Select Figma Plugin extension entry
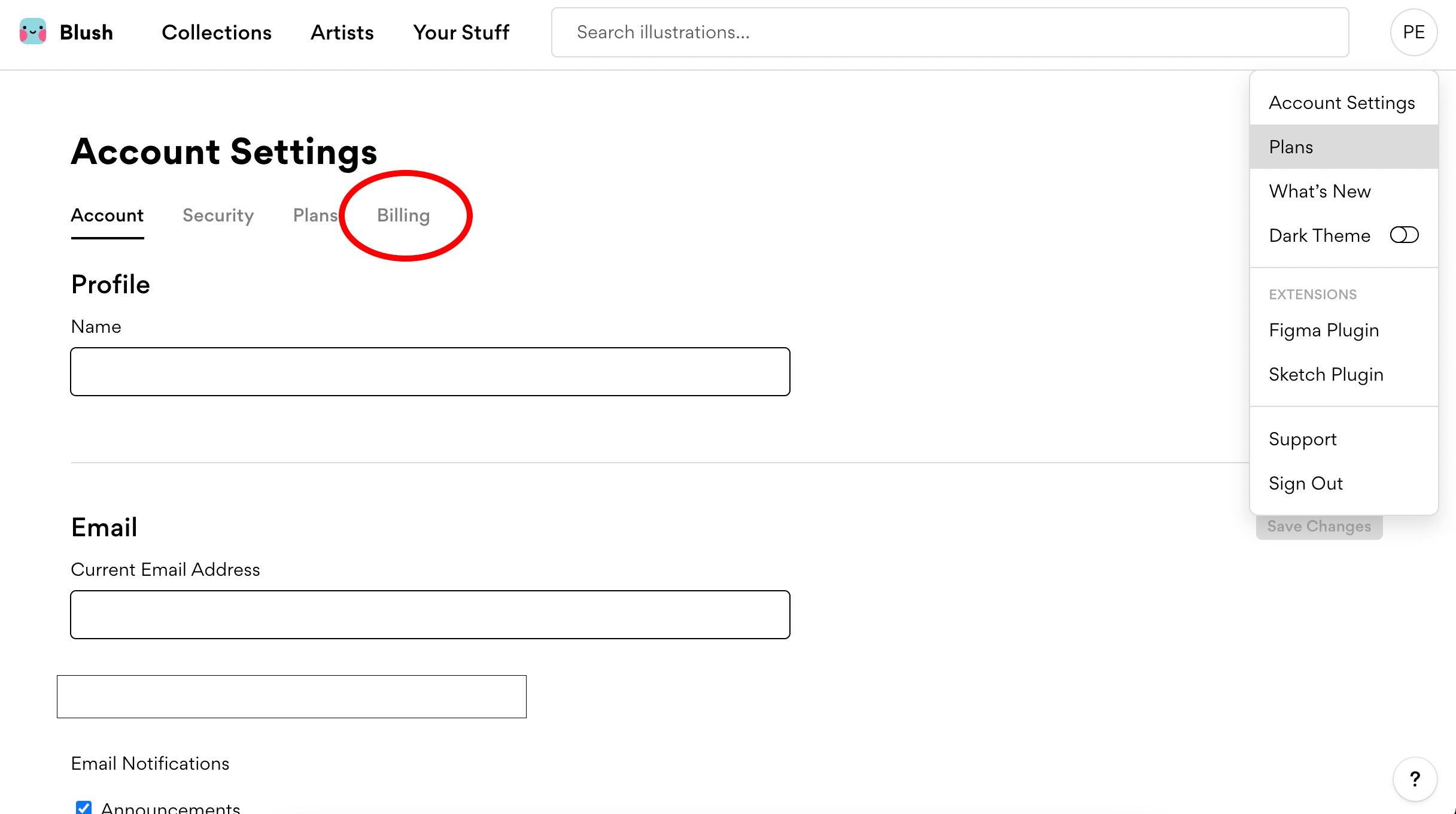This screenshot has height=814, width=1456. point(1324,330)
